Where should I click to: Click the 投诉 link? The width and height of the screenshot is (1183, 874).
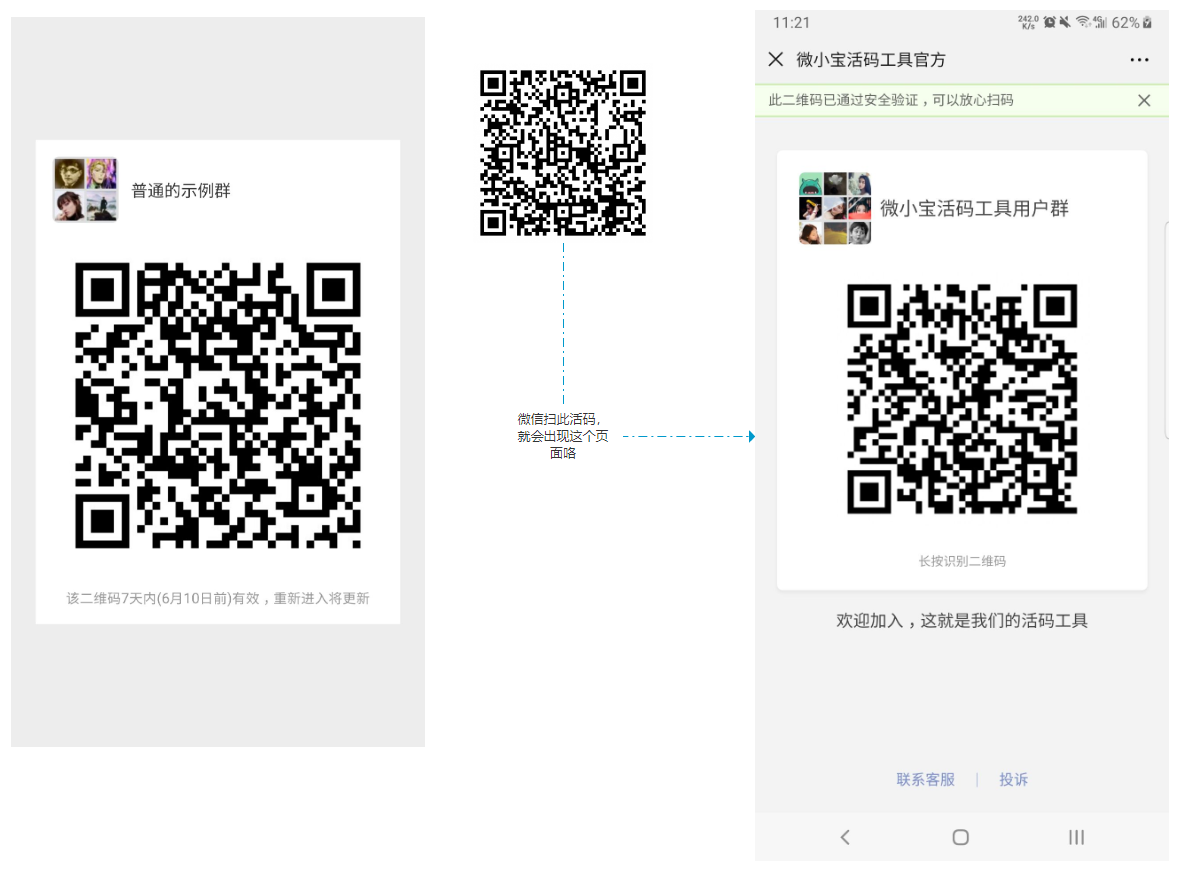[x=1013, y=779]
